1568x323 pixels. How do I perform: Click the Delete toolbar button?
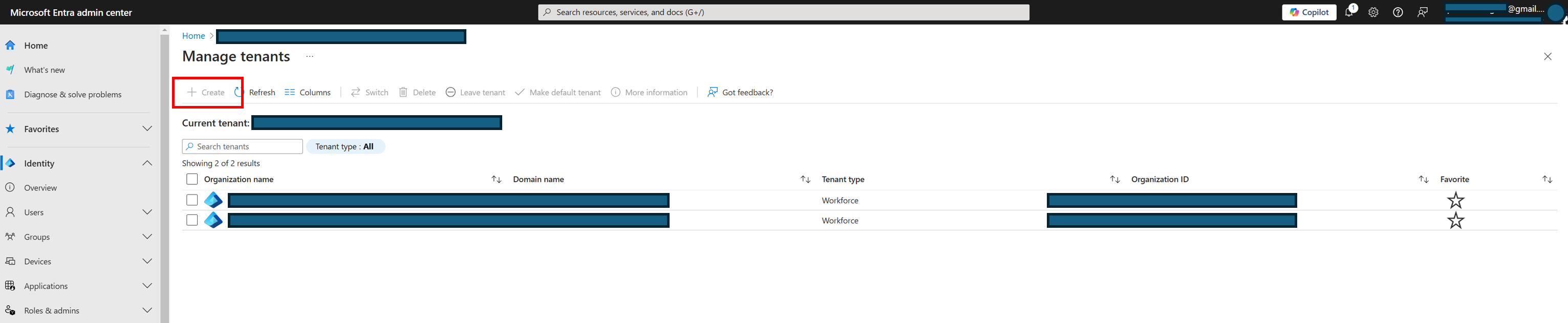tap(418, 92)
